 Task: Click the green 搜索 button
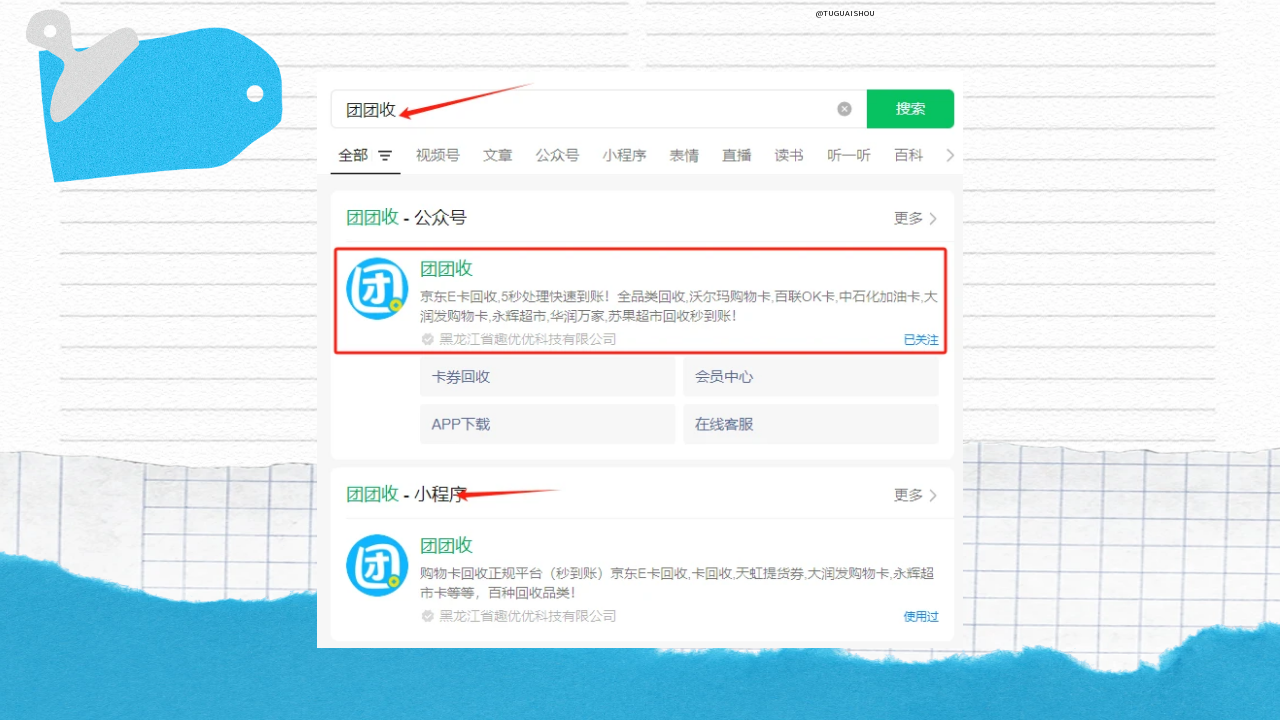[x=910, y=109]
